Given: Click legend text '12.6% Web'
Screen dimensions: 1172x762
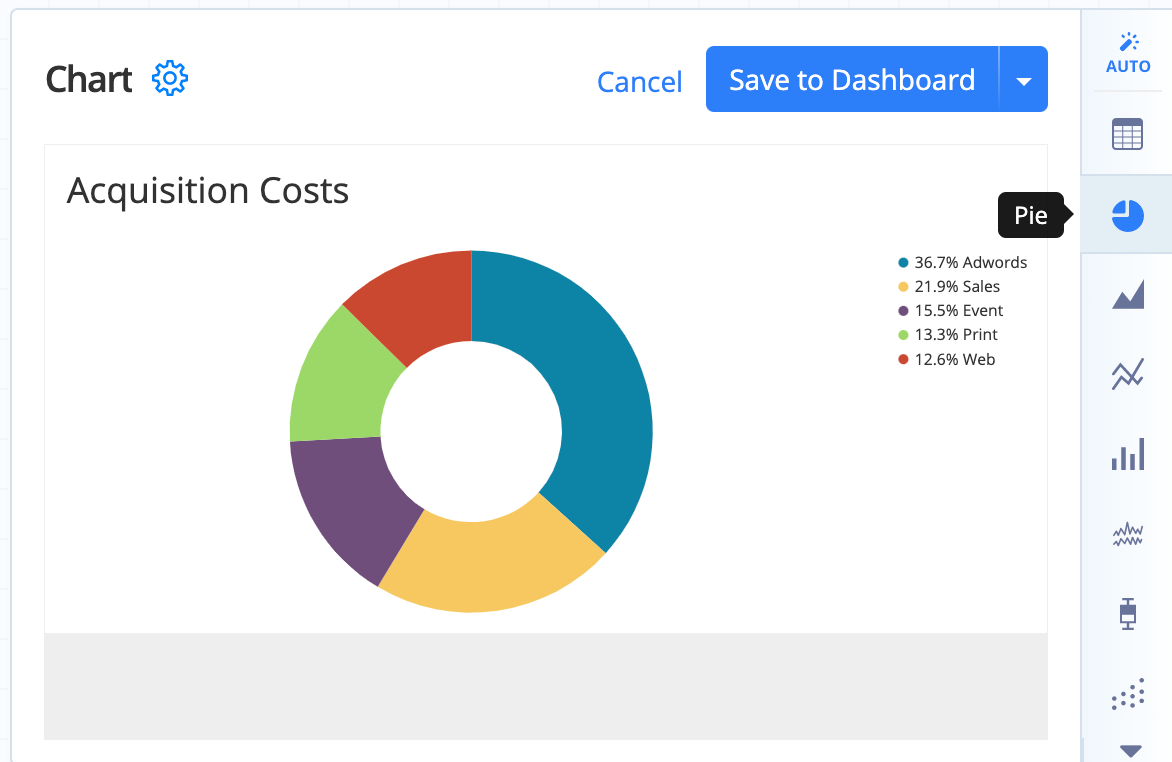Looking at the screenshot, I should pos(955,359).
